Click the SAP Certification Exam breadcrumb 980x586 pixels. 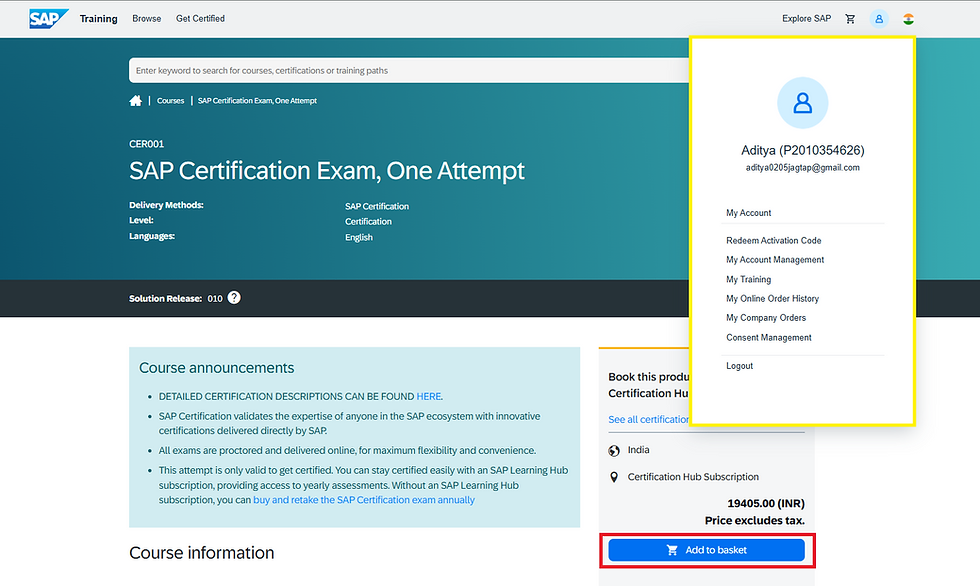coord(258,101)
